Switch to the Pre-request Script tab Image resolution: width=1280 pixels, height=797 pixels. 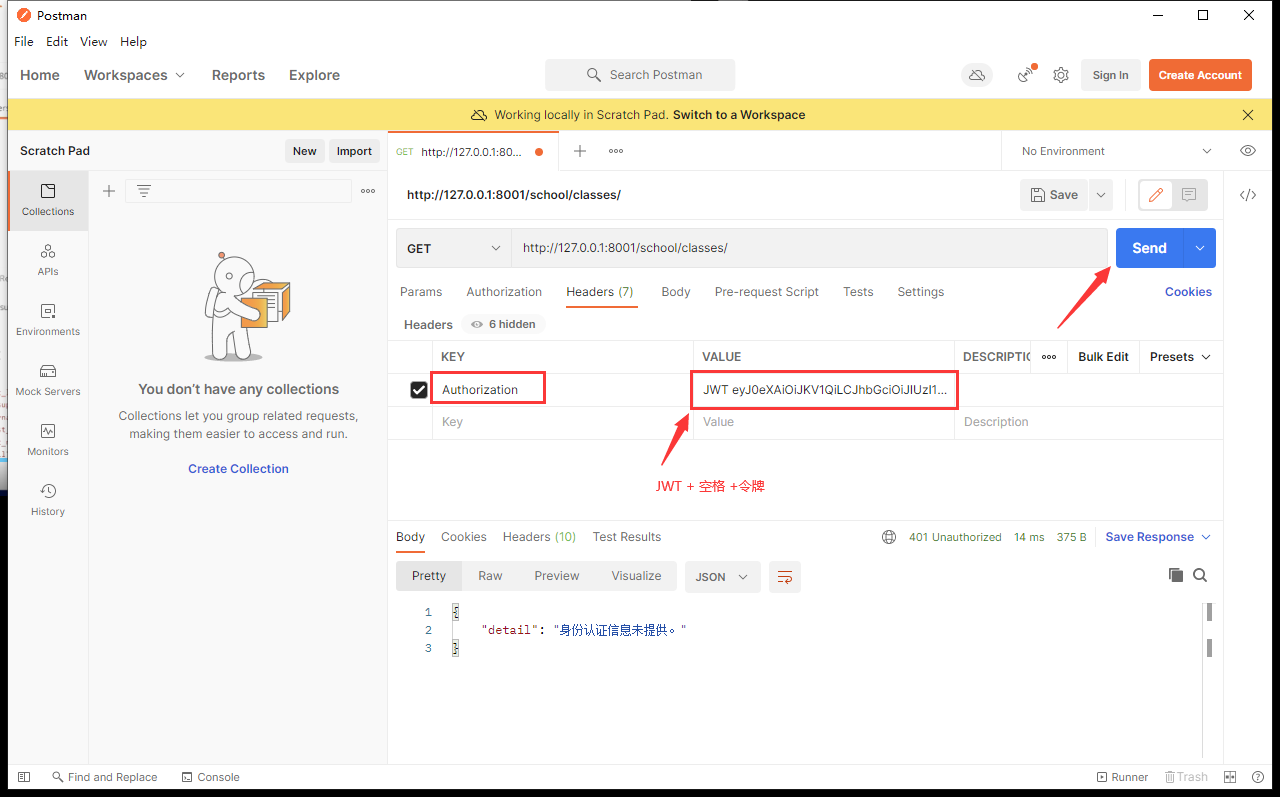click(x=767, y=292)
